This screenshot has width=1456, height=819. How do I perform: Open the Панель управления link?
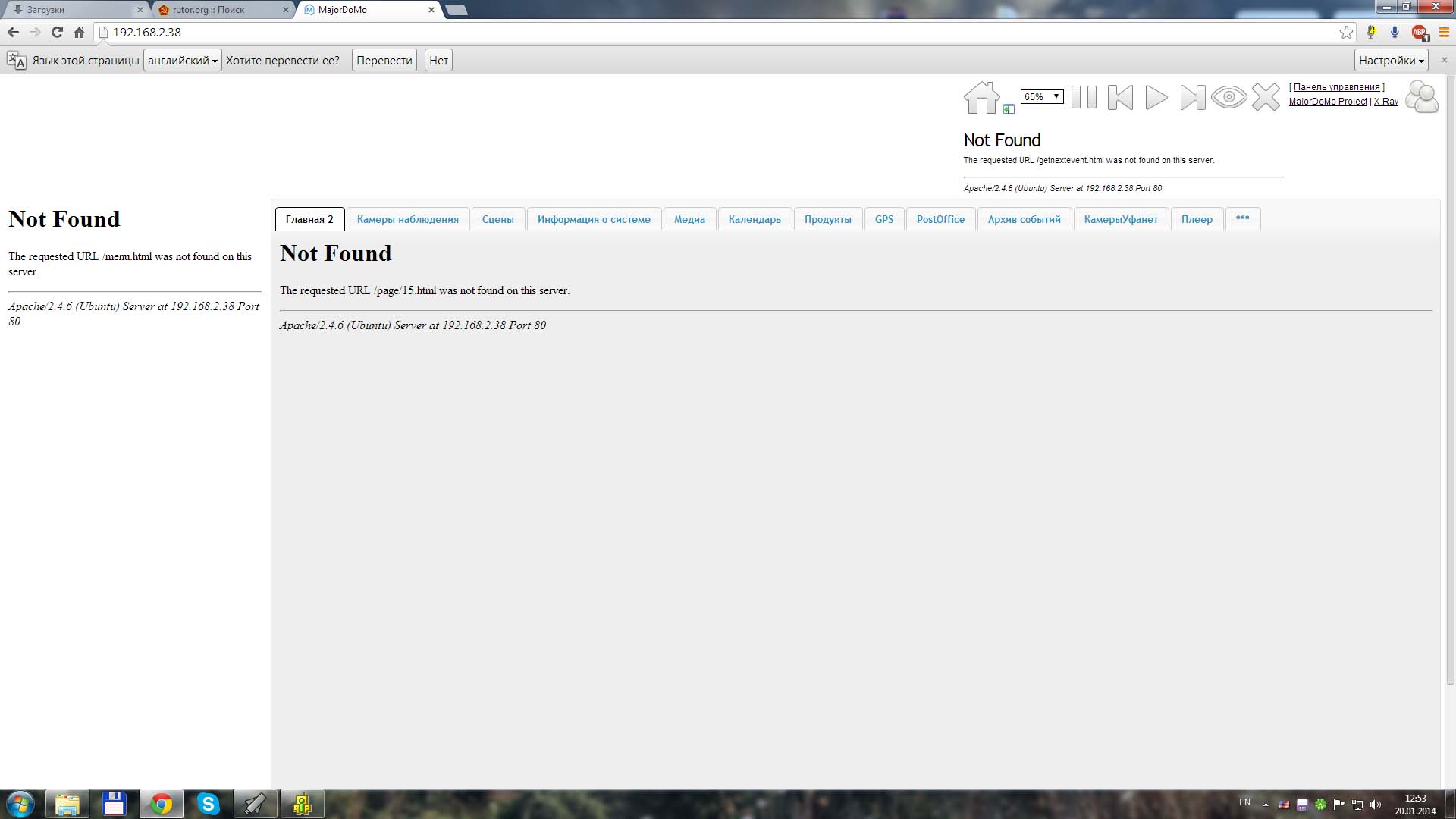[x=1336, y=87]
